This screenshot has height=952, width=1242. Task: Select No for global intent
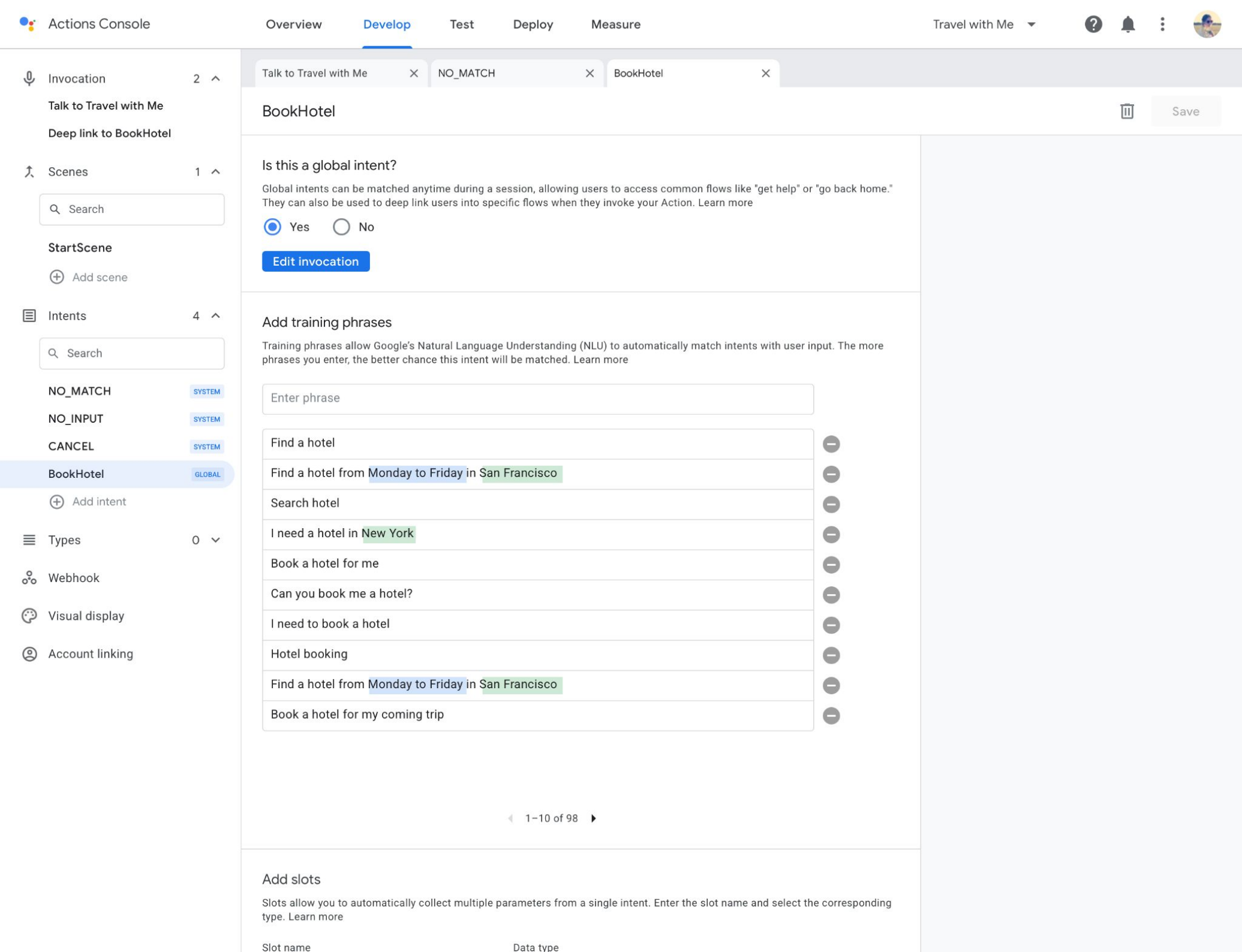coord(341,227)
